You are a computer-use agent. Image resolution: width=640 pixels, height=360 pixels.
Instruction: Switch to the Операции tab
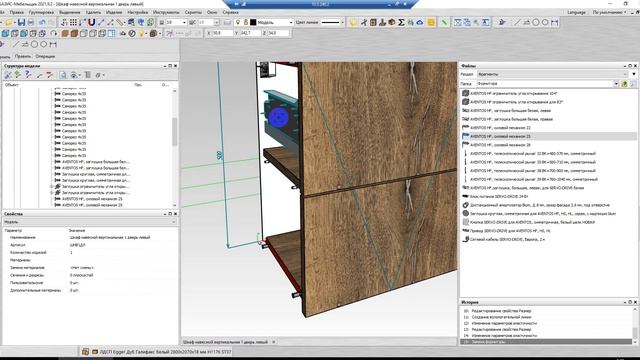[45, 56]
